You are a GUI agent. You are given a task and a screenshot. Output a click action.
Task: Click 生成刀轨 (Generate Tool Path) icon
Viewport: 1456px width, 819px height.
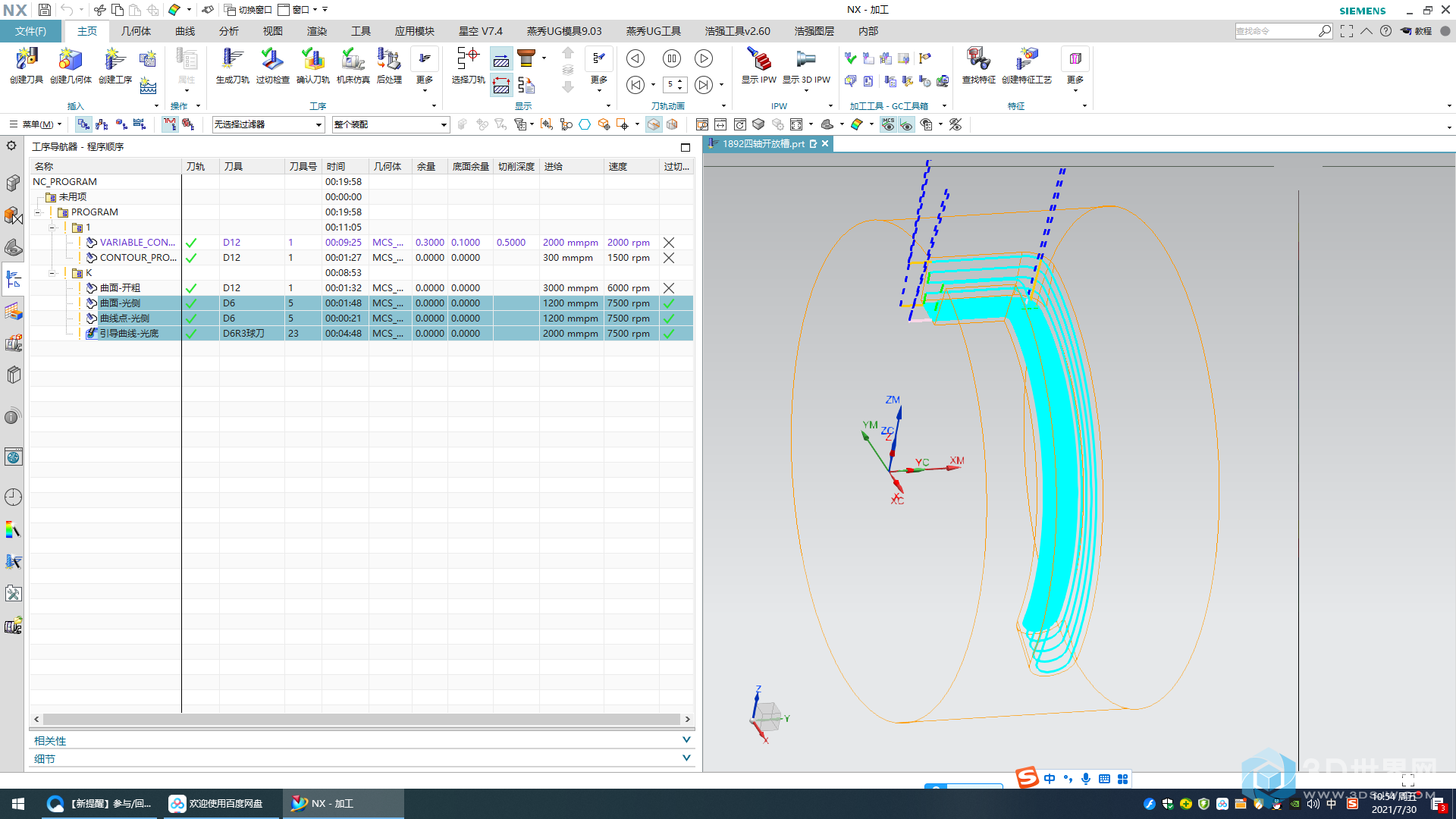tap(232, 65)
